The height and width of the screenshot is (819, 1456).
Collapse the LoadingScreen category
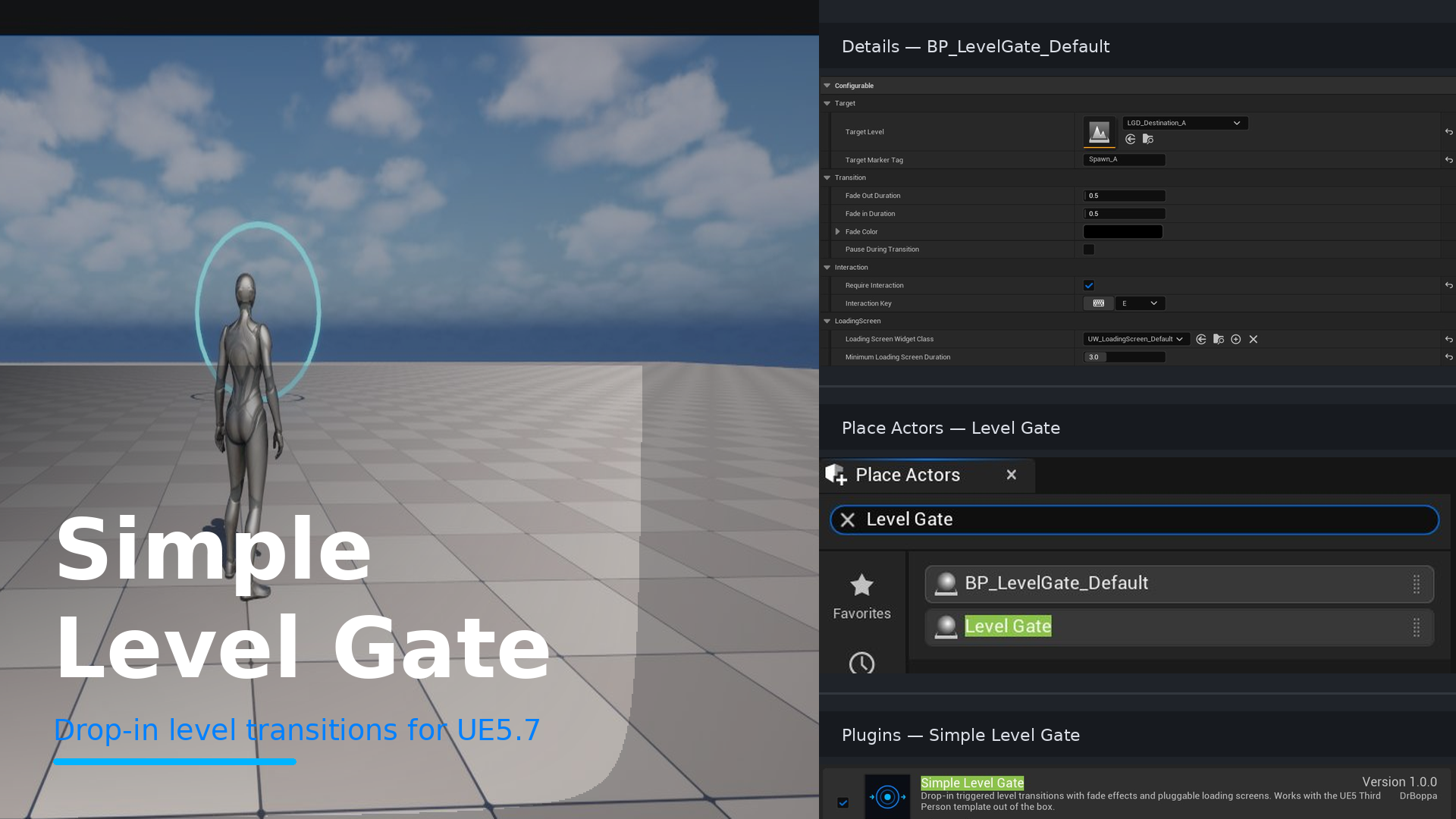point(827,321)
